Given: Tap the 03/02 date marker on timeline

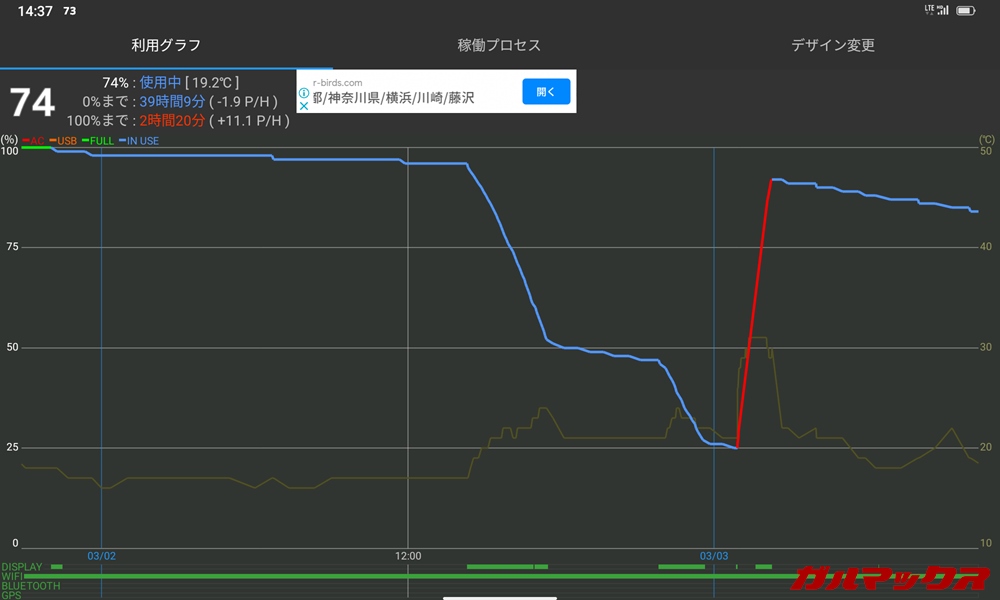Looking at the screenshot, I should click(x=102, y=555).
